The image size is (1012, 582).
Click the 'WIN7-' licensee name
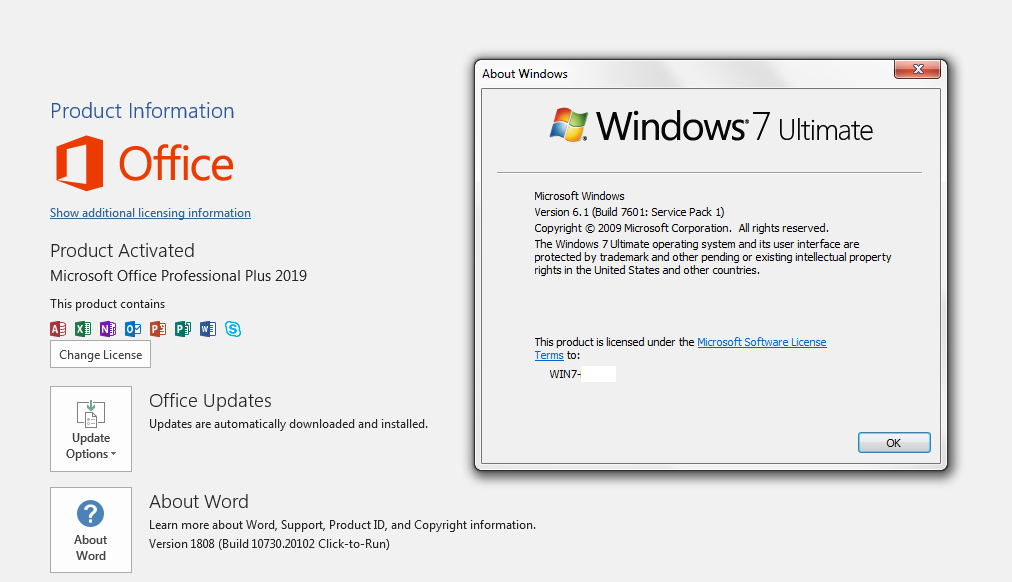pos(565,374)
